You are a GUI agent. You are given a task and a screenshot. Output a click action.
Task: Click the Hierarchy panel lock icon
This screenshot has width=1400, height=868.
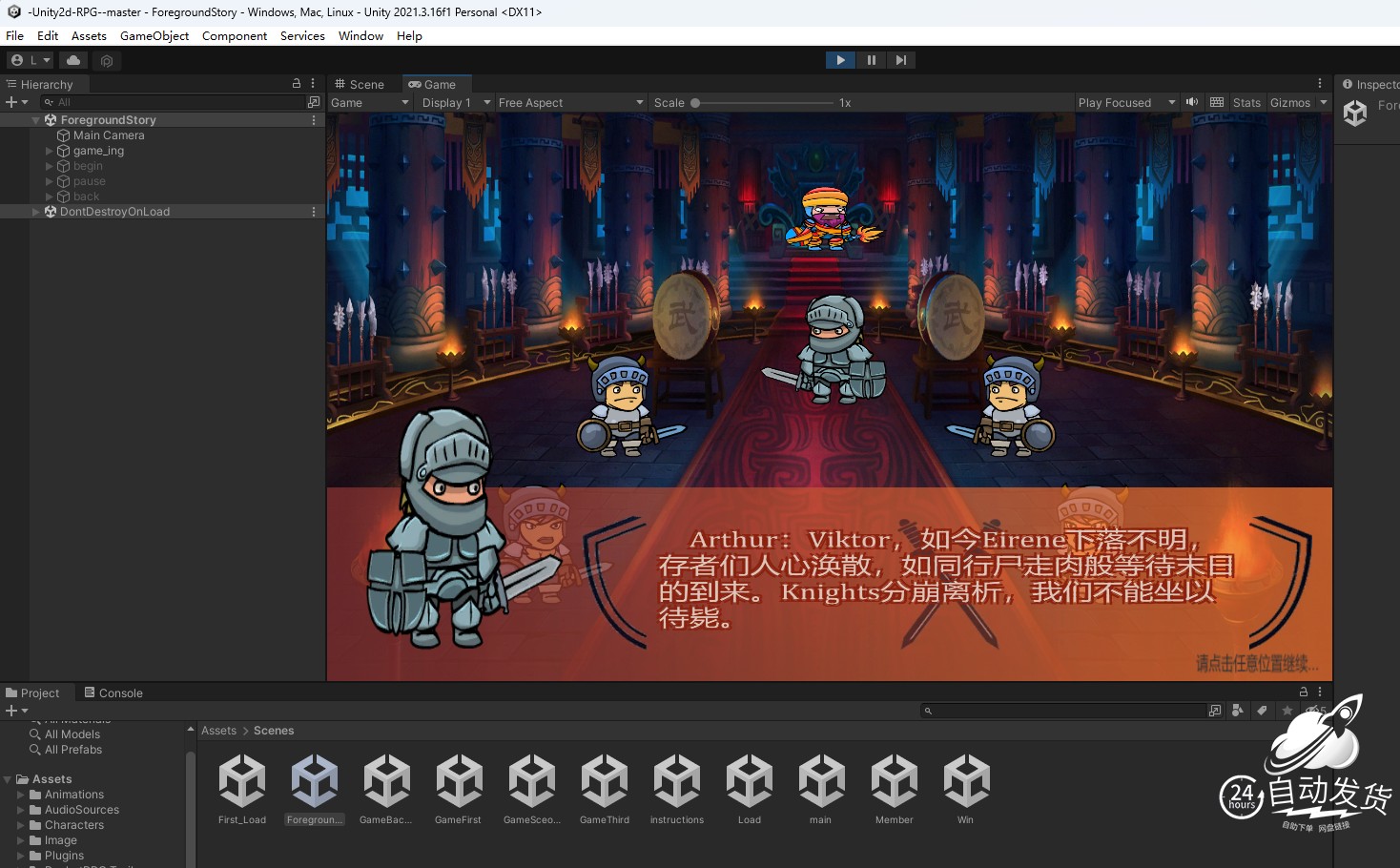[x=297, y=84]
